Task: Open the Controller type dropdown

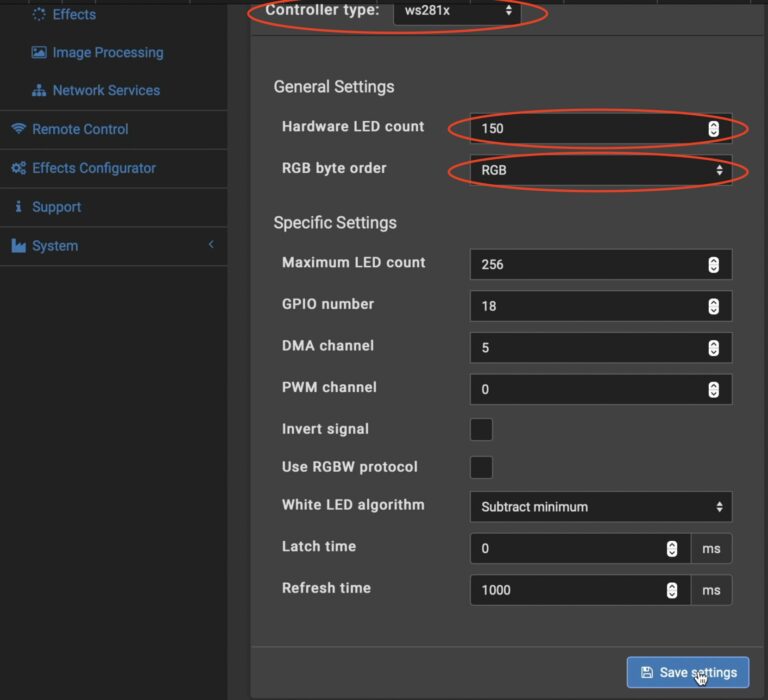Action: pos(456,11)
